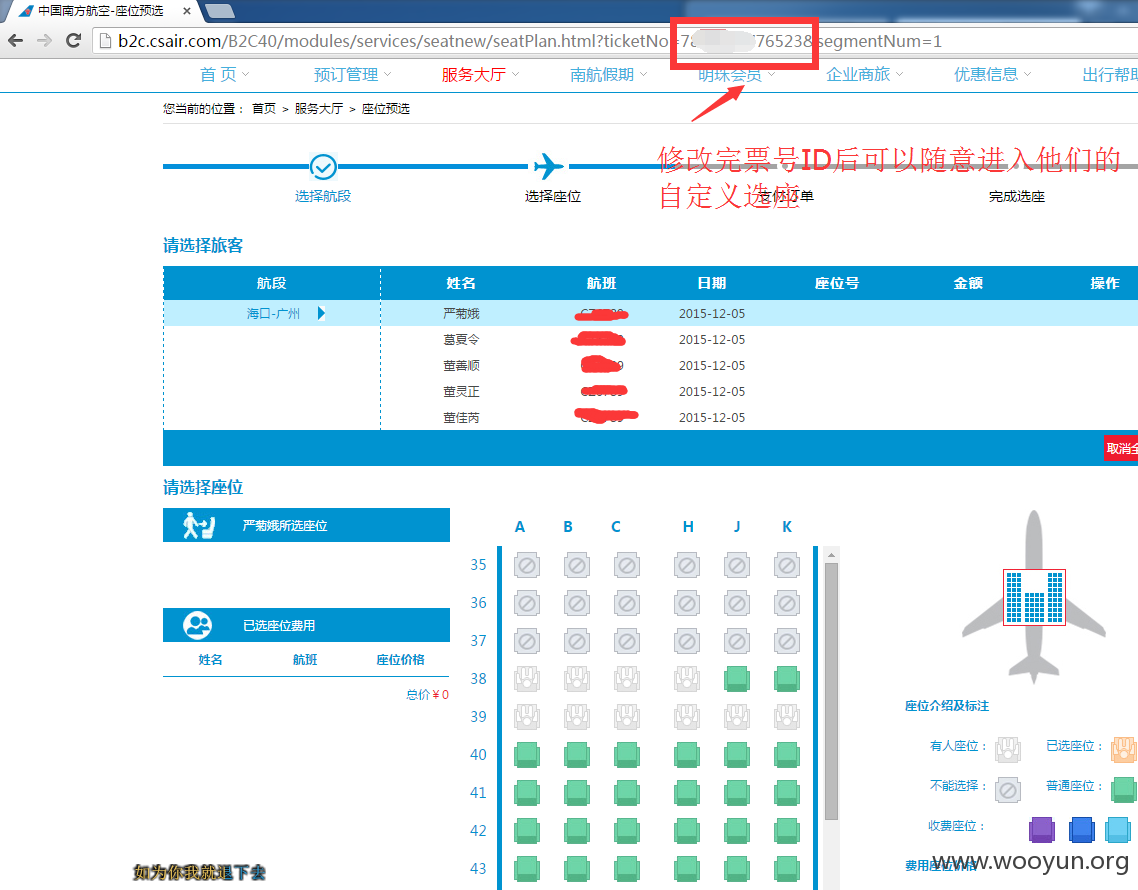Pick green seat 40B

[x=577, y=755]
